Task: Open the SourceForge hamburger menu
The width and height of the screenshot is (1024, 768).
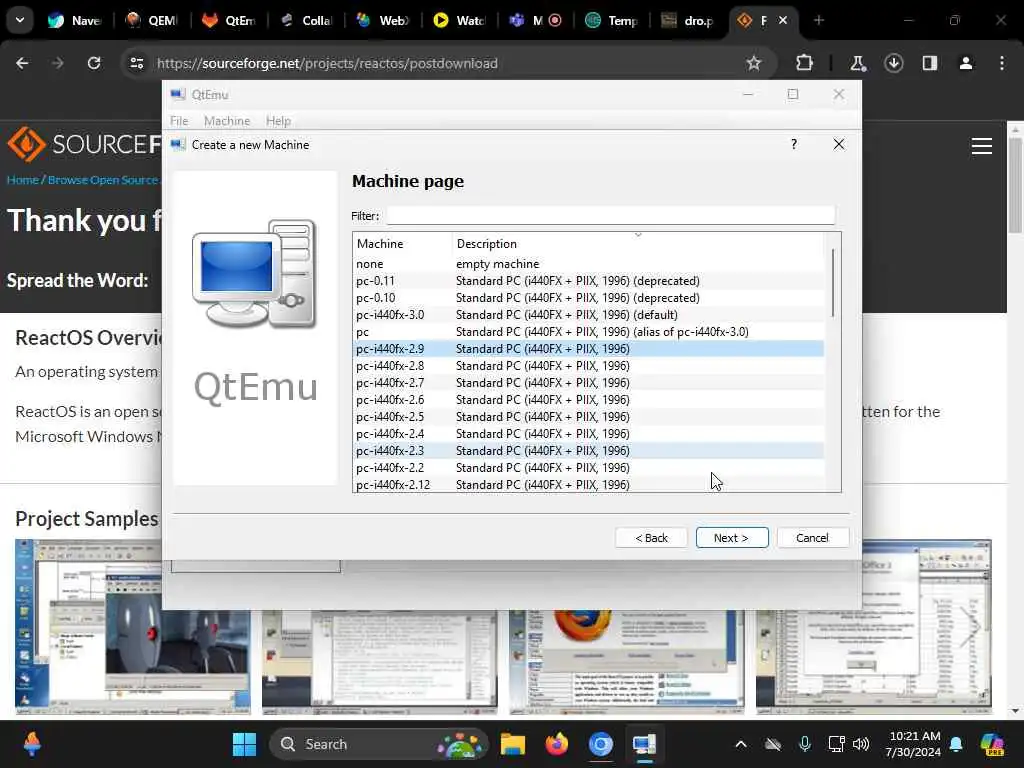Action: [x=982, y=146]
